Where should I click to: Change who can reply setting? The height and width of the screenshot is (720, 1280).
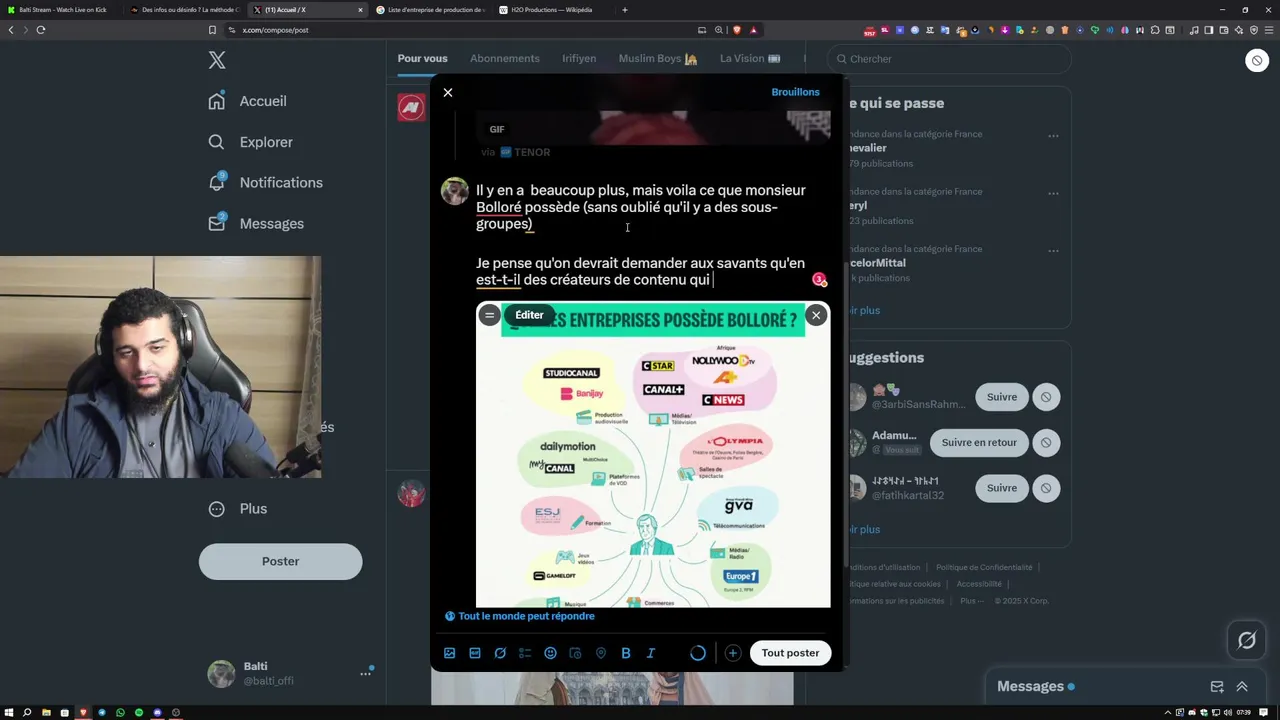pos(520,616)
